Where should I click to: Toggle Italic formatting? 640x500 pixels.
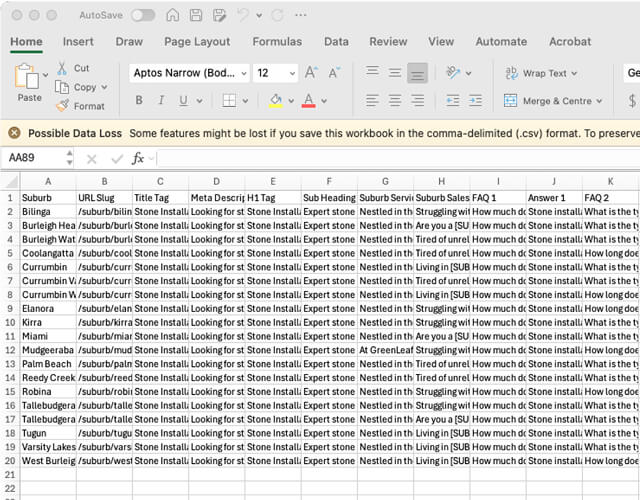(x=161, y=101)
